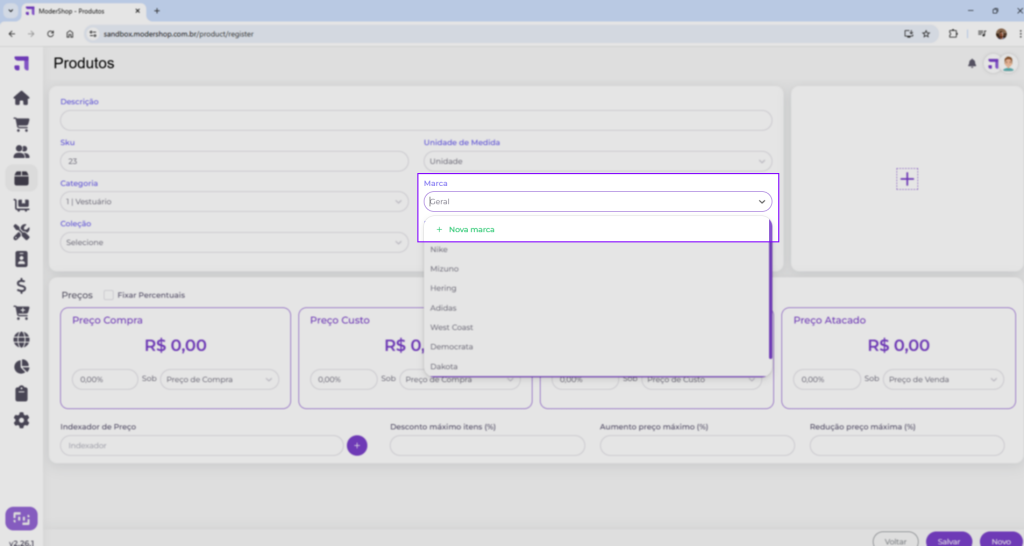Click the Nova marca option

pos(471,230)
